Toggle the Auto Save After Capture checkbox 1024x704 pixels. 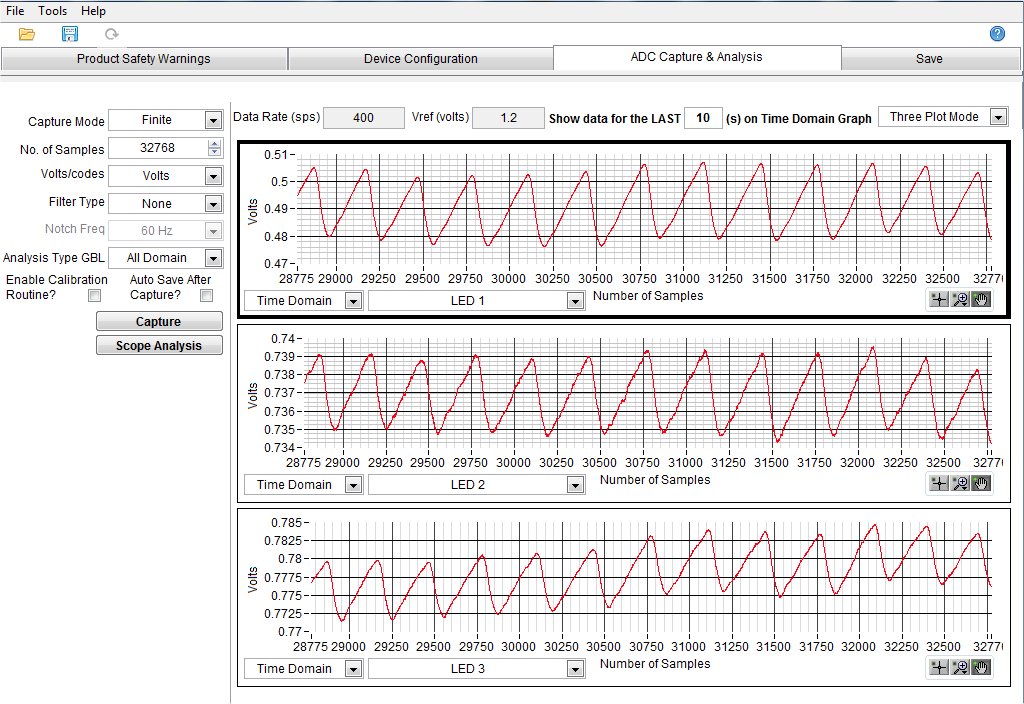(206, 296)
